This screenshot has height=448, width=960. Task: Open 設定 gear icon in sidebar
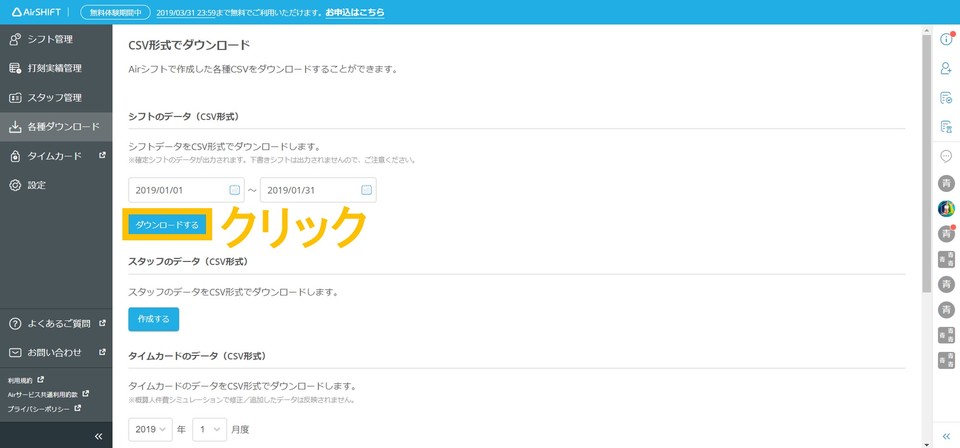point(15,185)
